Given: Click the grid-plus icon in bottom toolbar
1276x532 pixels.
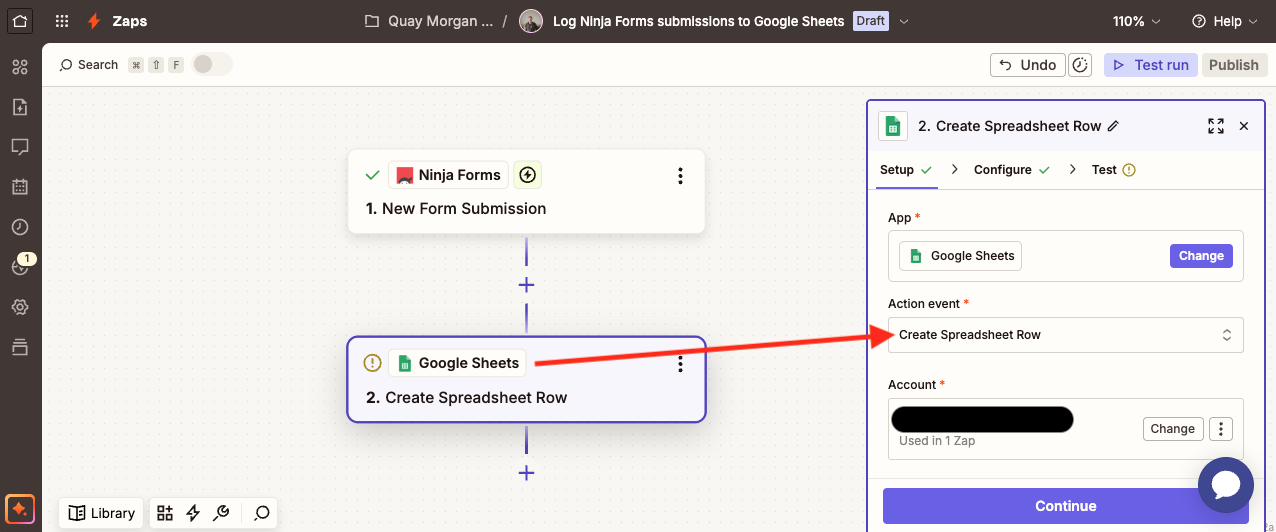Looking at the screenshot, I should pos(165,513).
